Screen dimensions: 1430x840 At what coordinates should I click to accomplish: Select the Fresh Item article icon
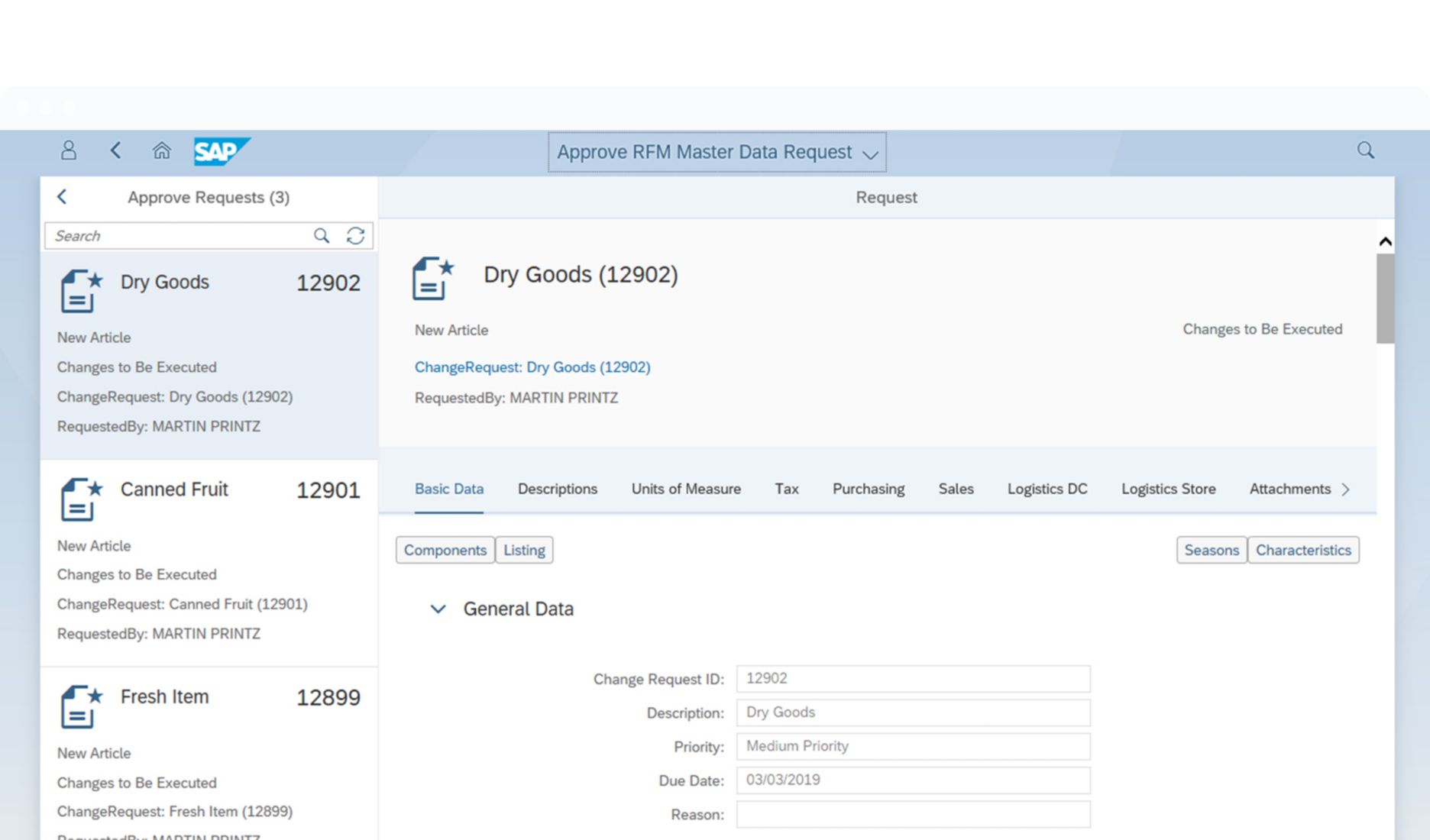coord(79,706)
